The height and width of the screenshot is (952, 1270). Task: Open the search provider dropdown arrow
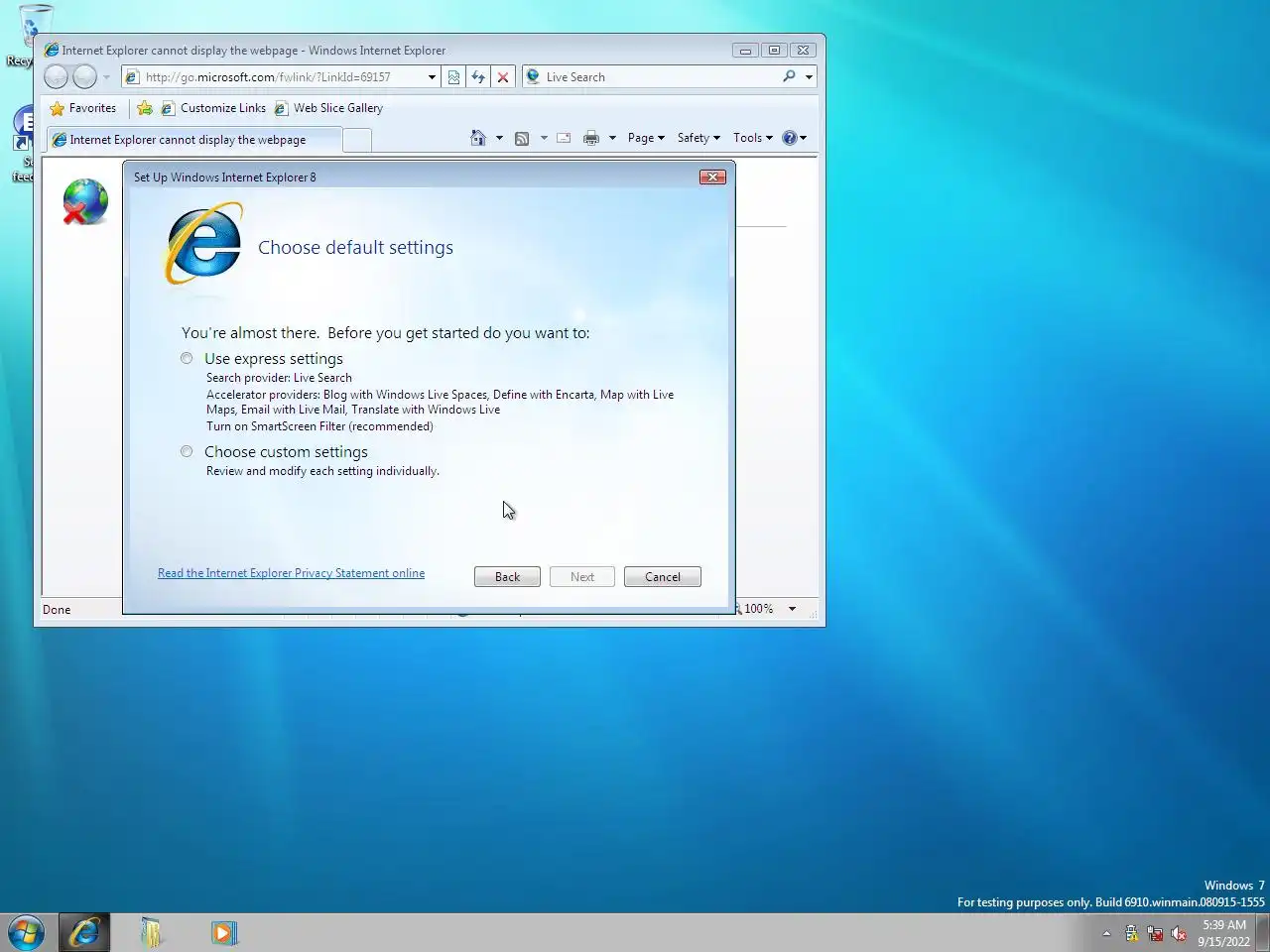[809, 76]
